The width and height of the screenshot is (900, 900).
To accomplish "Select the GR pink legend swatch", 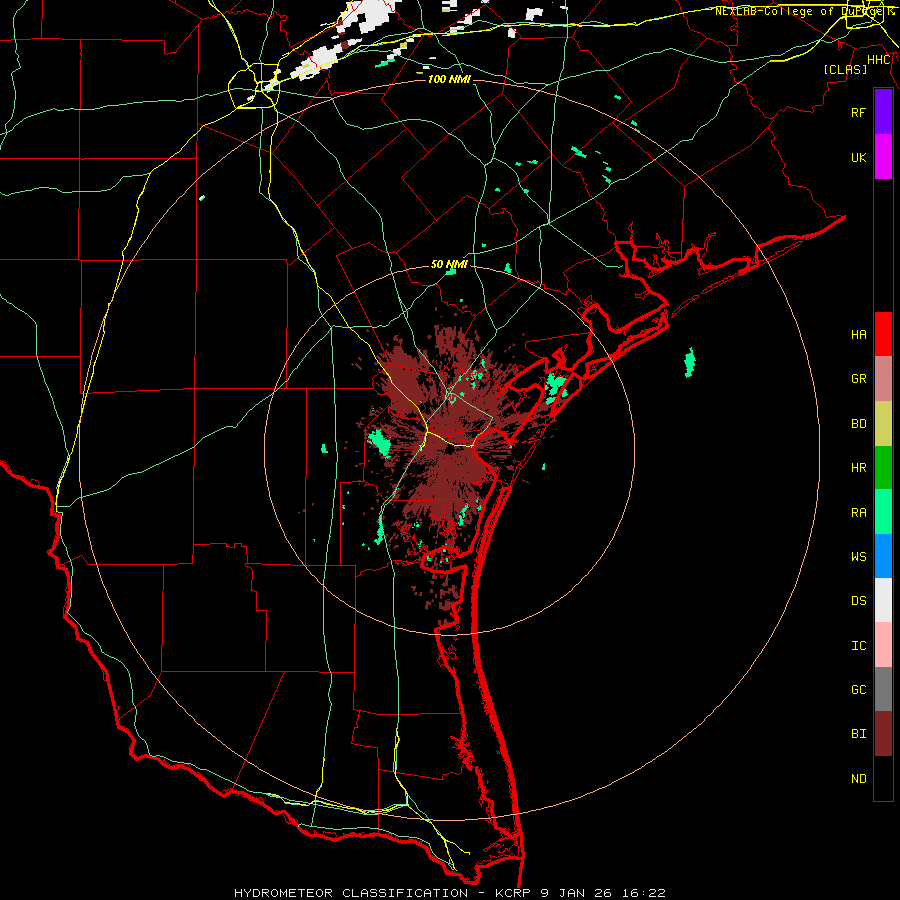I will tap(883, 379).
